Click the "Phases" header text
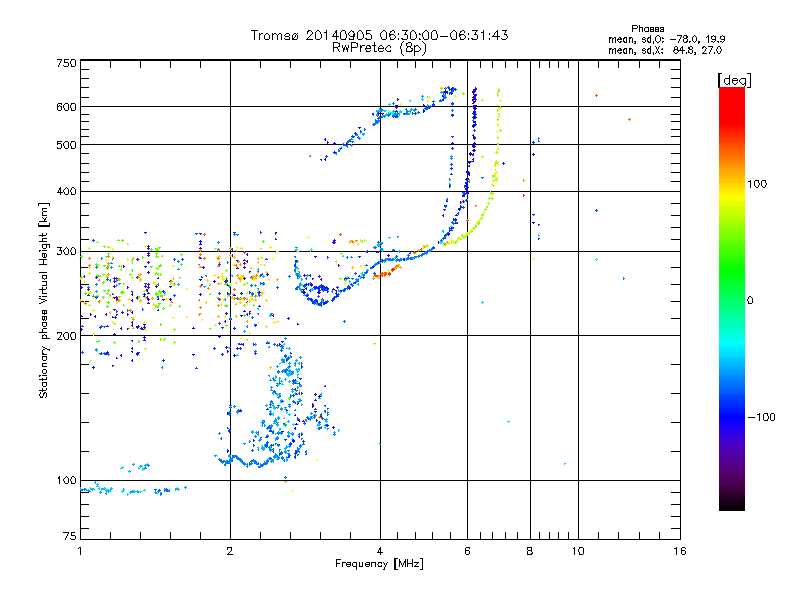The width and height of the screenshot is (800, 600). tap(647, 29)
